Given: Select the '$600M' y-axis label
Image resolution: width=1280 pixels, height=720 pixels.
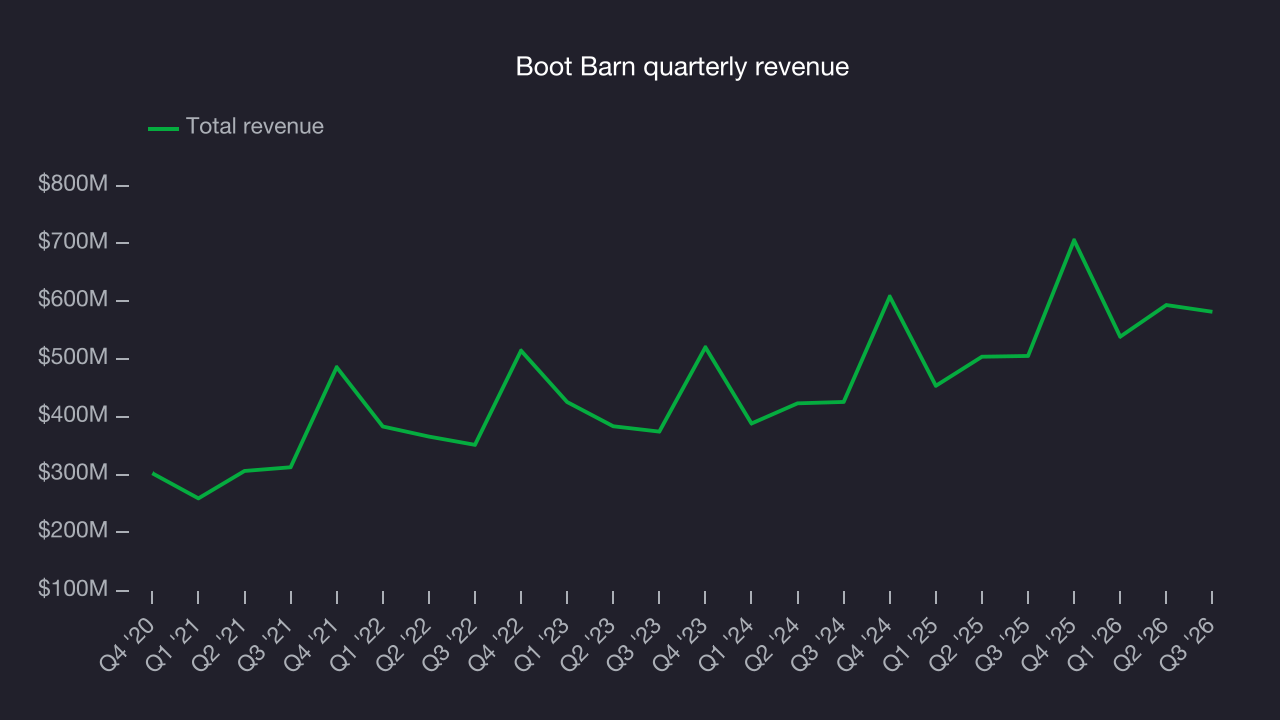Looking at the screenshot, I should [73, 300].
